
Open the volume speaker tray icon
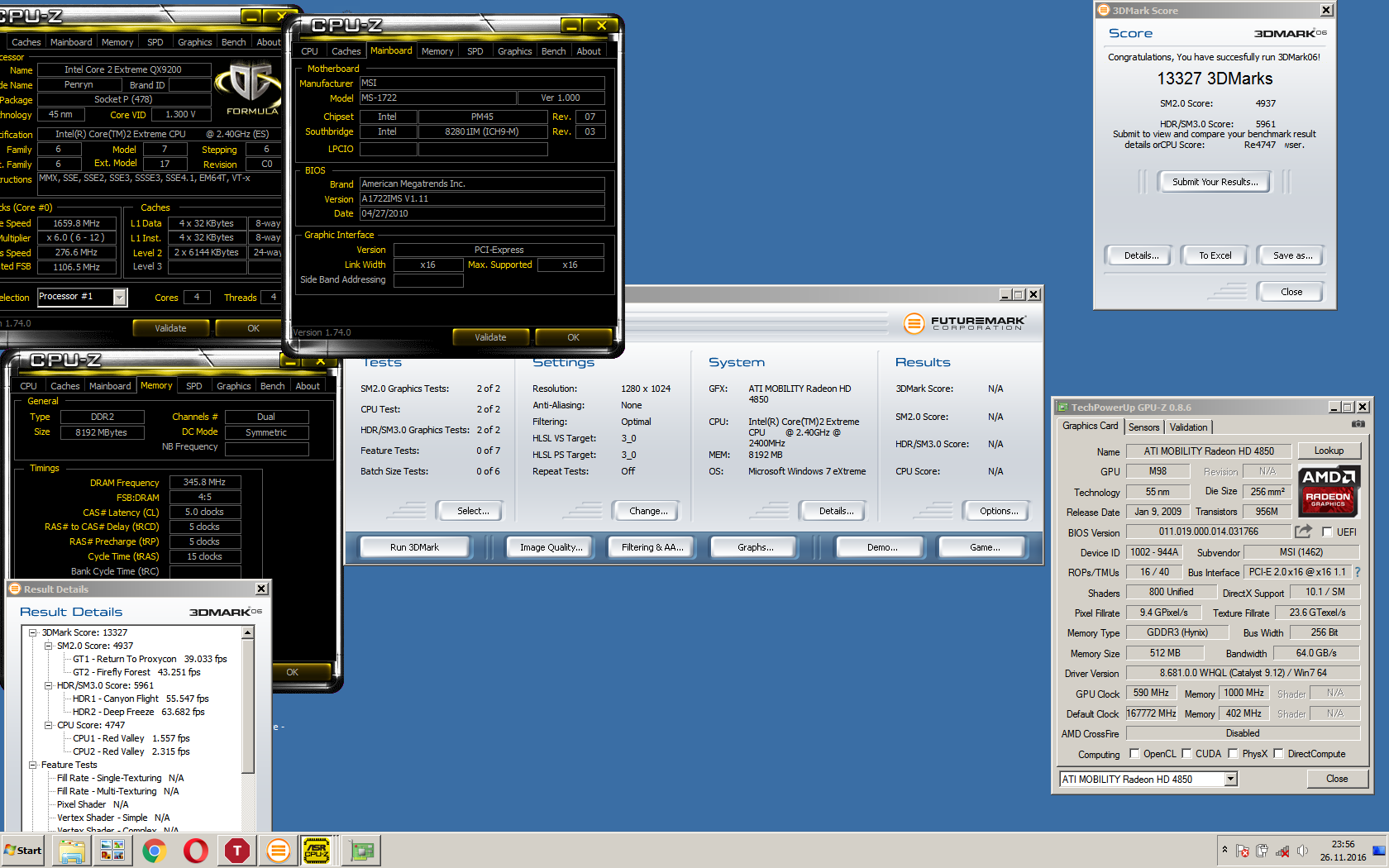[1302, 851]
